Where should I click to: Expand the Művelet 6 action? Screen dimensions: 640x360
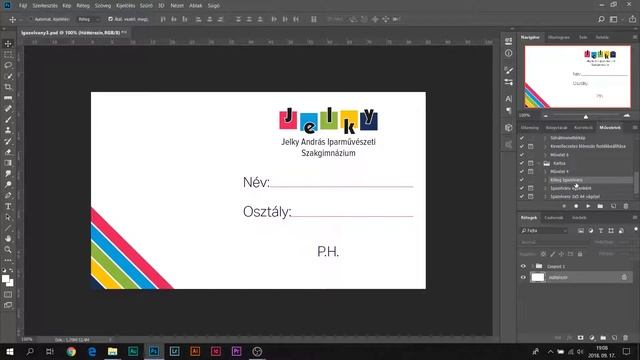click(545, 155)
